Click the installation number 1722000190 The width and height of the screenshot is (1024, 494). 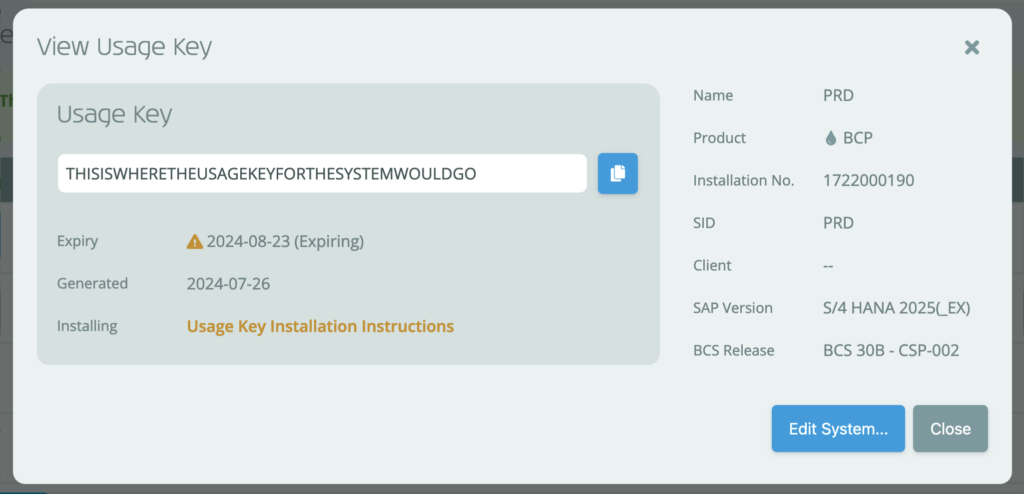coord(869,180)
